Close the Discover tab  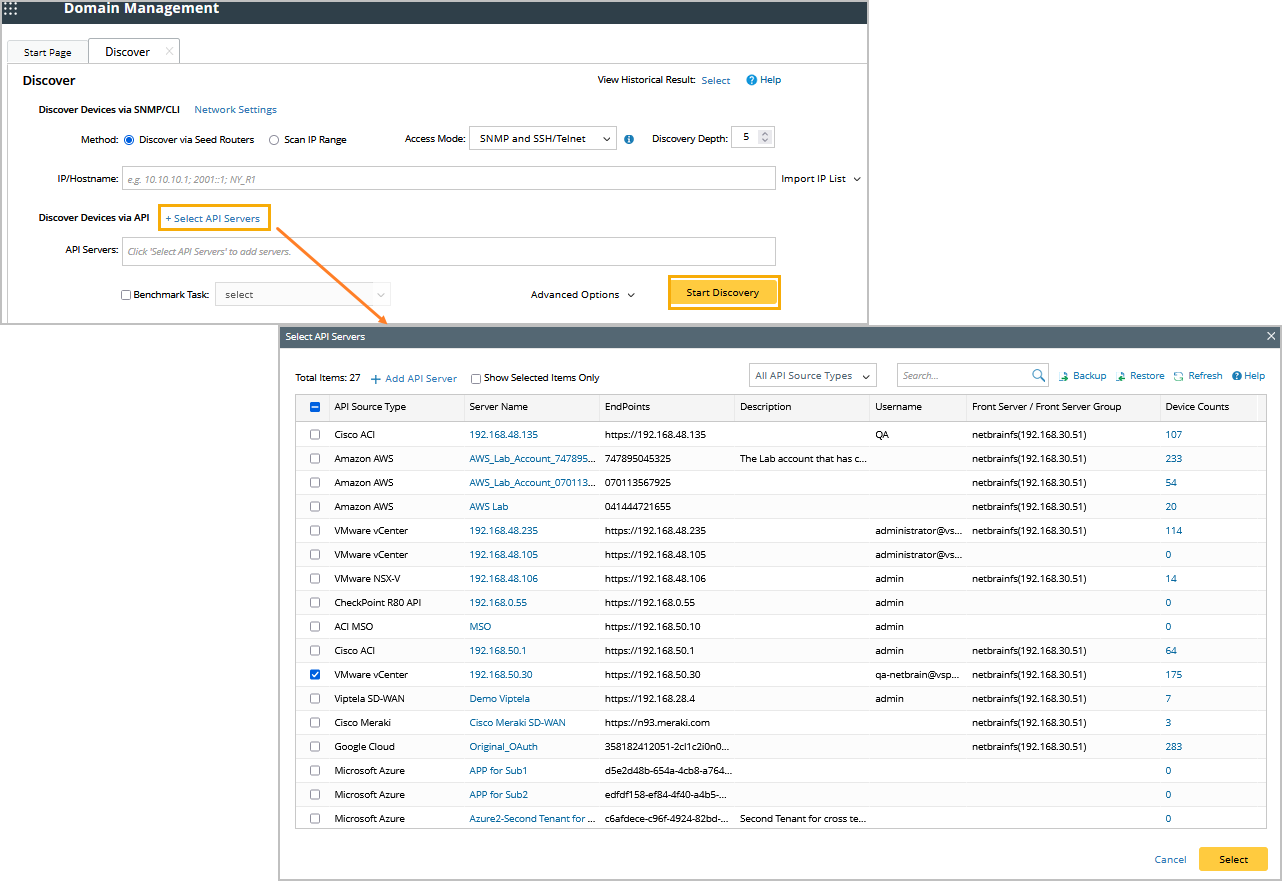coord(169,51)
